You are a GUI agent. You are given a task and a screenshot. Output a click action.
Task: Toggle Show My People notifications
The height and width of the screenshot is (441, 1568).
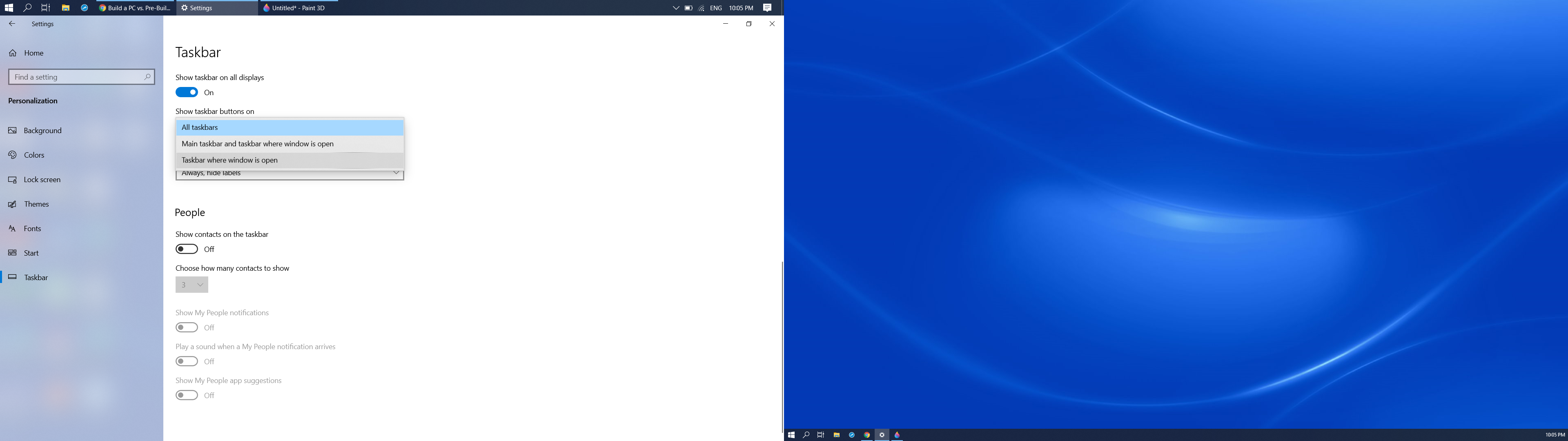tap(187, 328)
